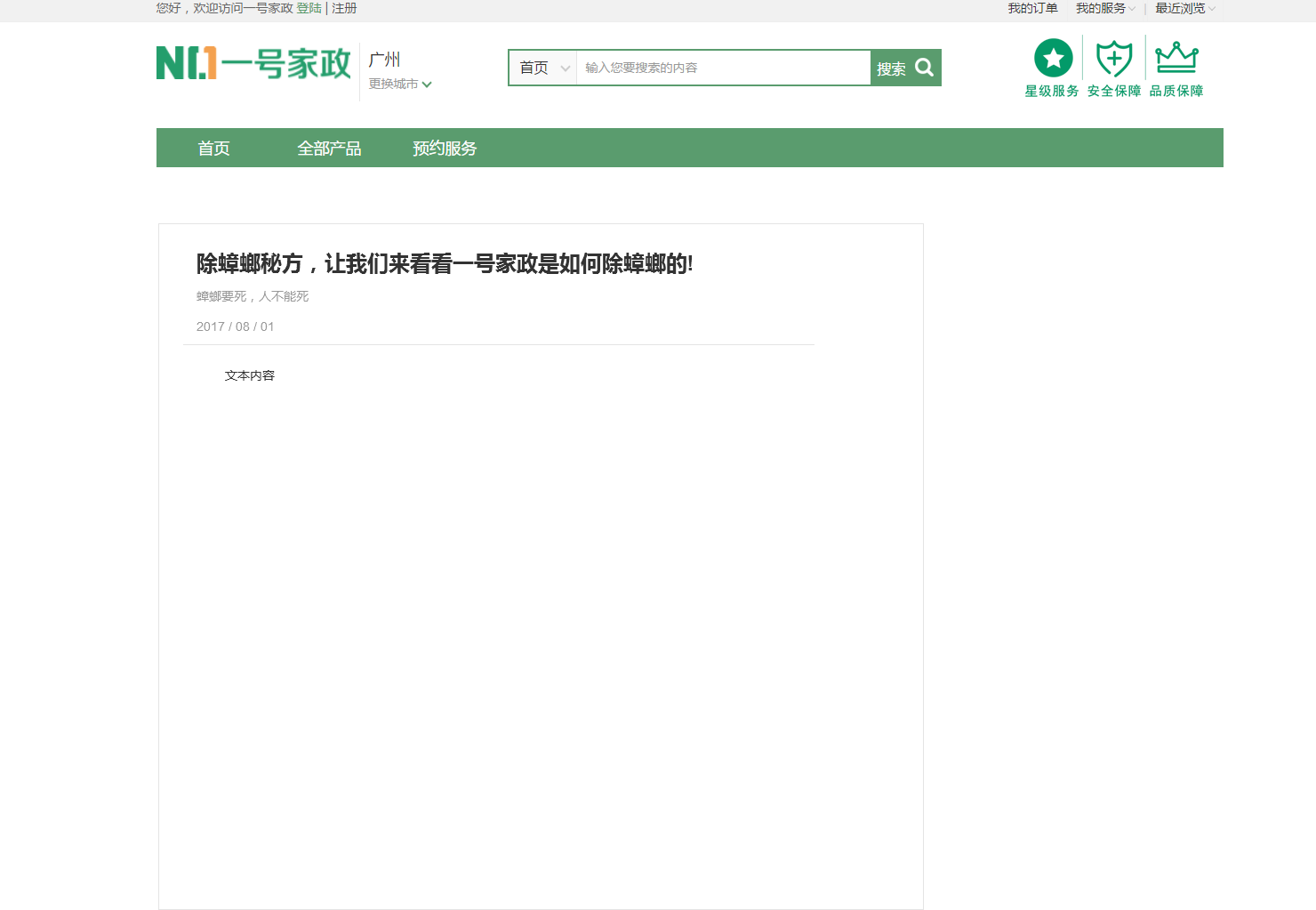Click inside the search input field
The height and width of the screenshot is (910, 1316).
click(x=722, y=68)
